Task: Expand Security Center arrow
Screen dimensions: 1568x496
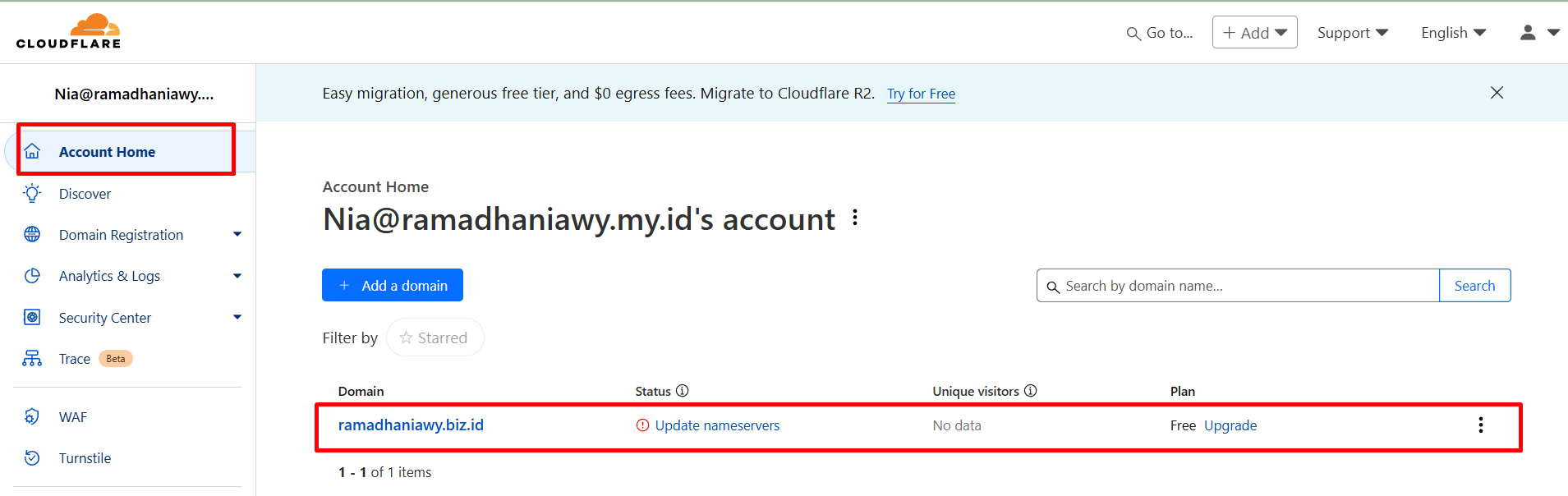Action: coord(237,317)
